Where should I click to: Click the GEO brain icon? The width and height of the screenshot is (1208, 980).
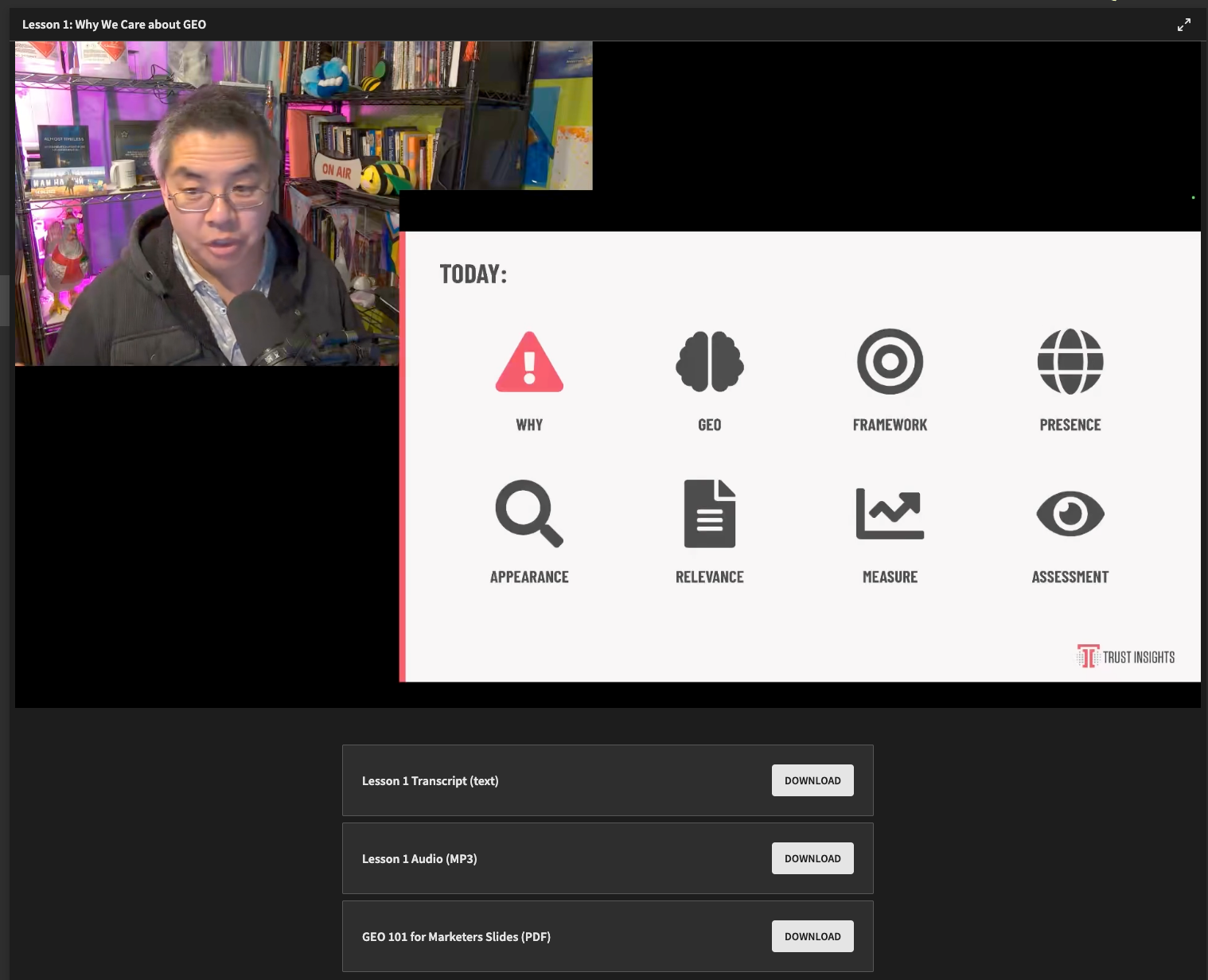pos(709,362)
